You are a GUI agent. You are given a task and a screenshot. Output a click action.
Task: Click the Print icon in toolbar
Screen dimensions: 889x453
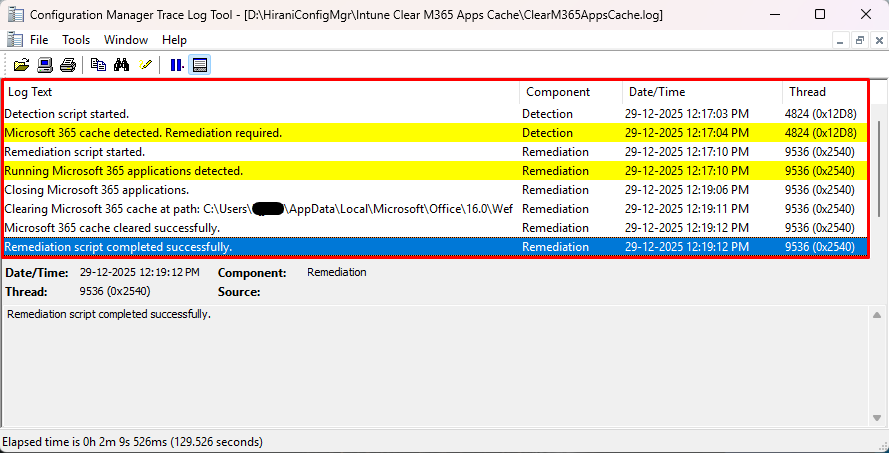(67, 65)
